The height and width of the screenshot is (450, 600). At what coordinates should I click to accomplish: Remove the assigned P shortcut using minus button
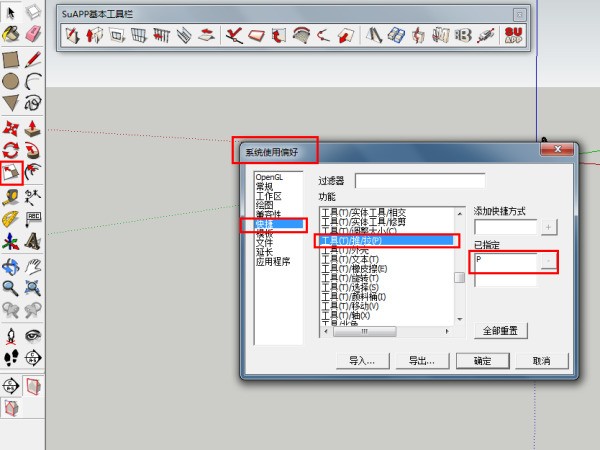(x=547, y=260)
